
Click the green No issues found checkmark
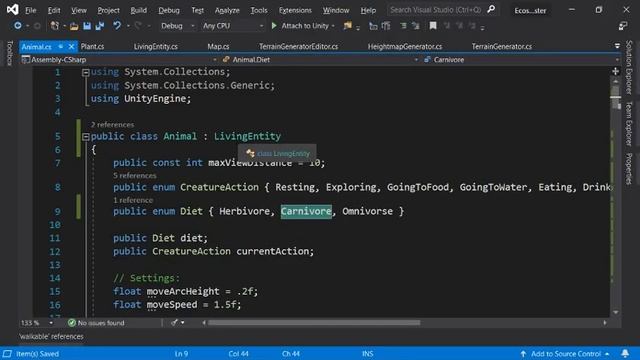pos(72,323)
